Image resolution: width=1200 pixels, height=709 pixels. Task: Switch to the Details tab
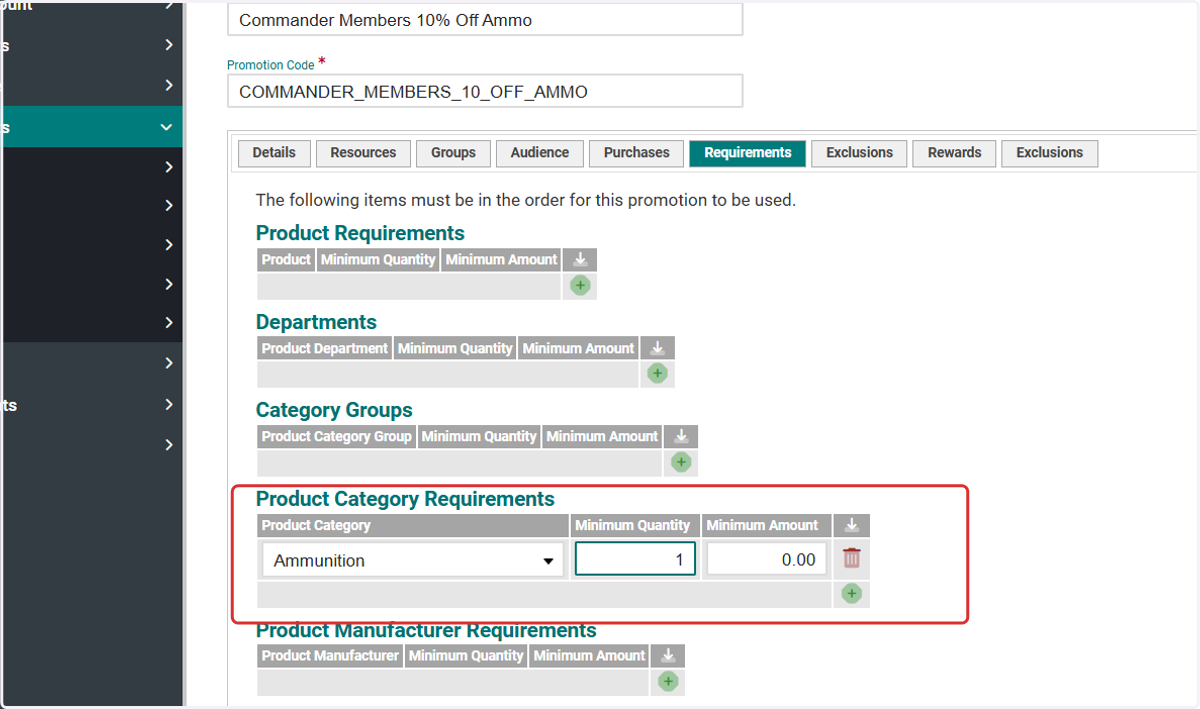coord(274,153)
